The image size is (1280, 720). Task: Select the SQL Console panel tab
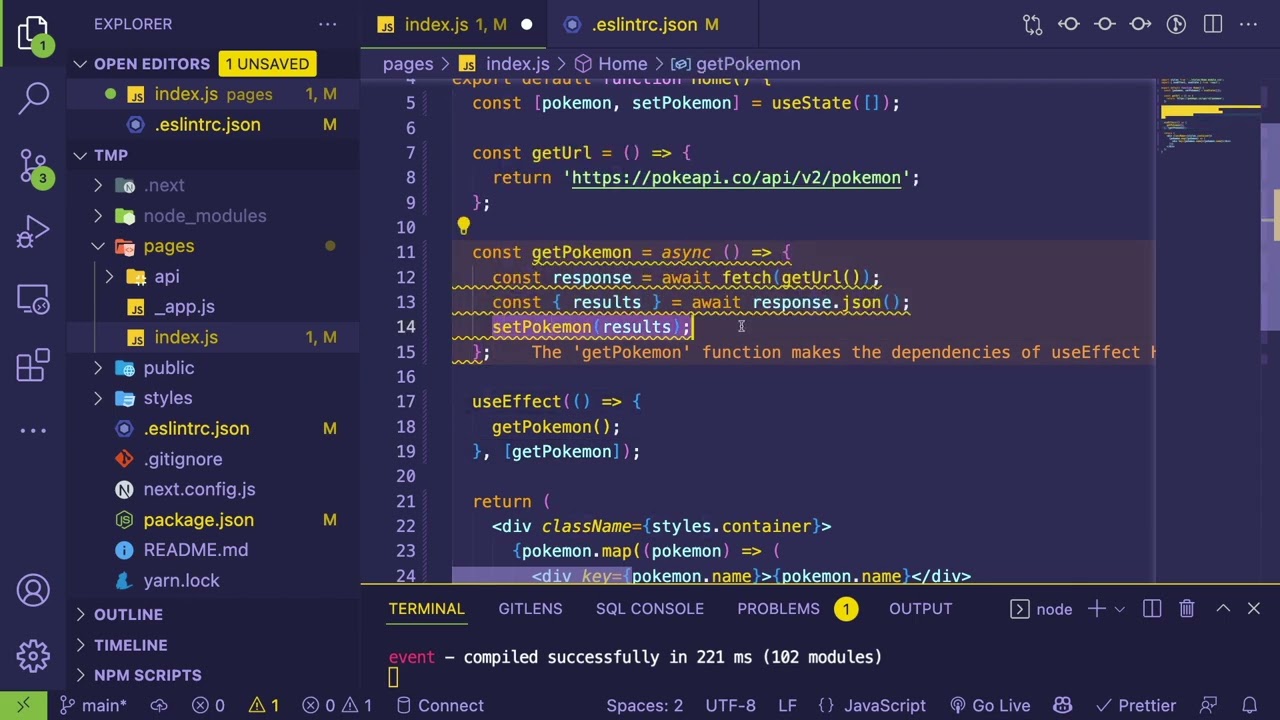click(x=650, y=609)
